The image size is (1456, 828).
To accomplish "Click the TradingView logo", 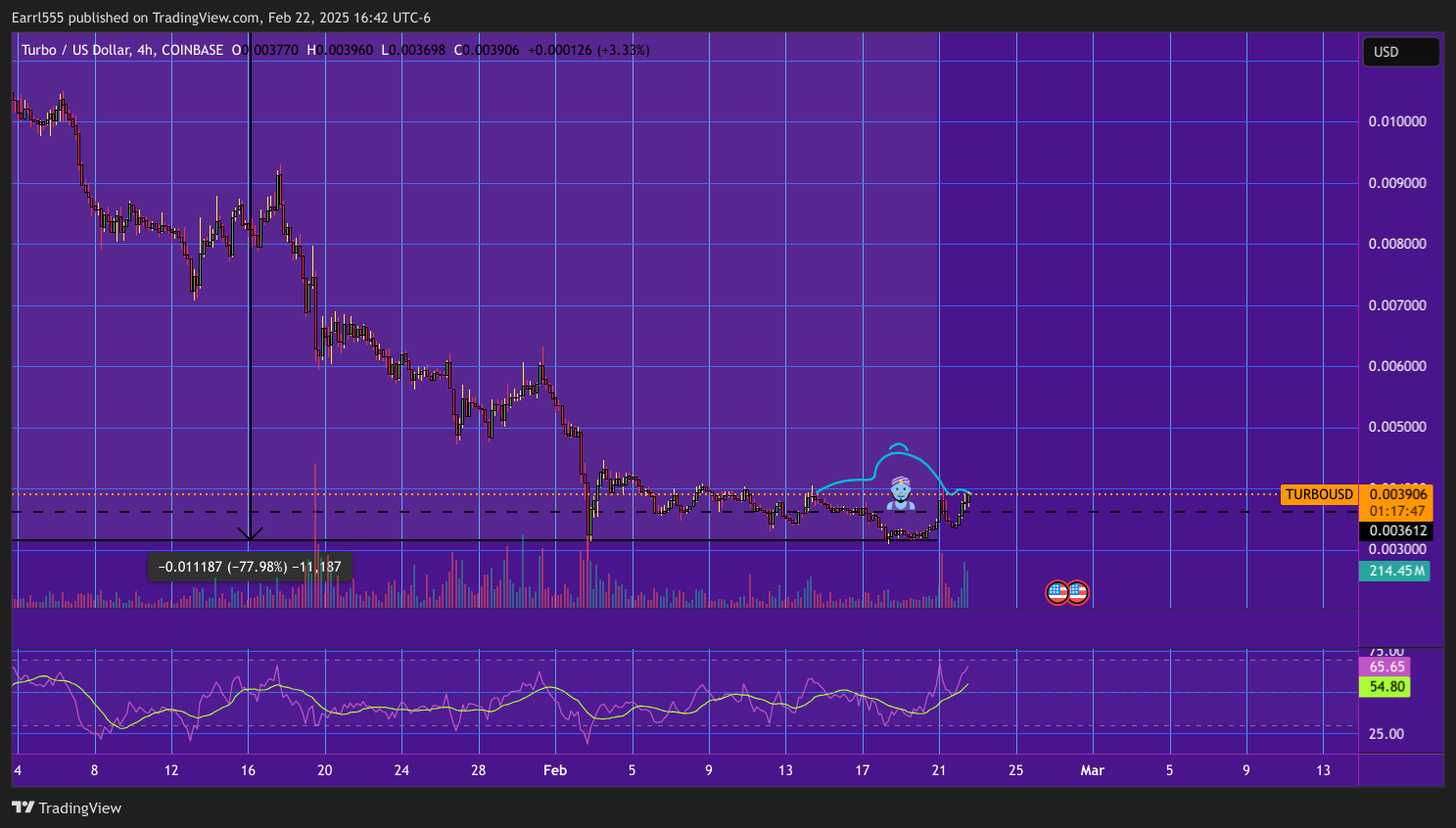I will [x=67, y=807].
